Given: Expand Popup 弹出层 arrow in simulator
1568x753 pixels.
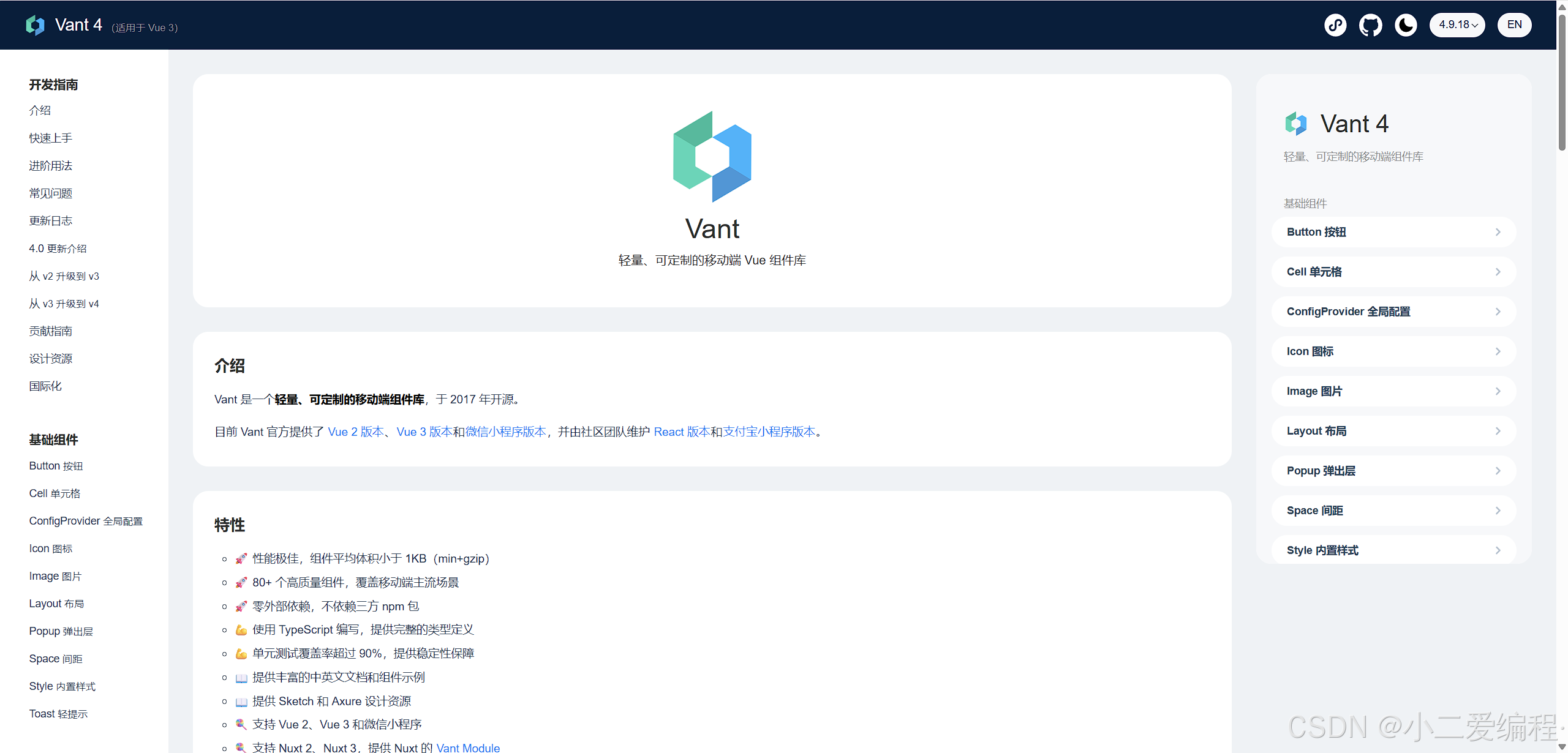Looking at the screenshot, I should point(1498,471).
